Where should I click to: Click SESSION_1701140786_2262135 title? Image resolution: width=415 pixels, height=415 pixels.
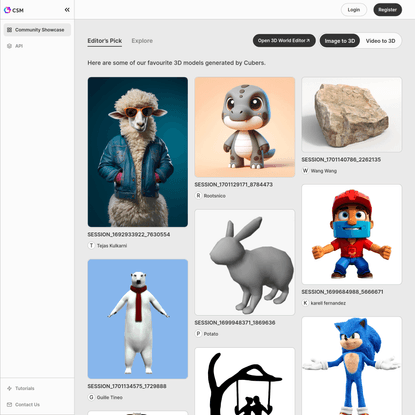pos(341,160)
